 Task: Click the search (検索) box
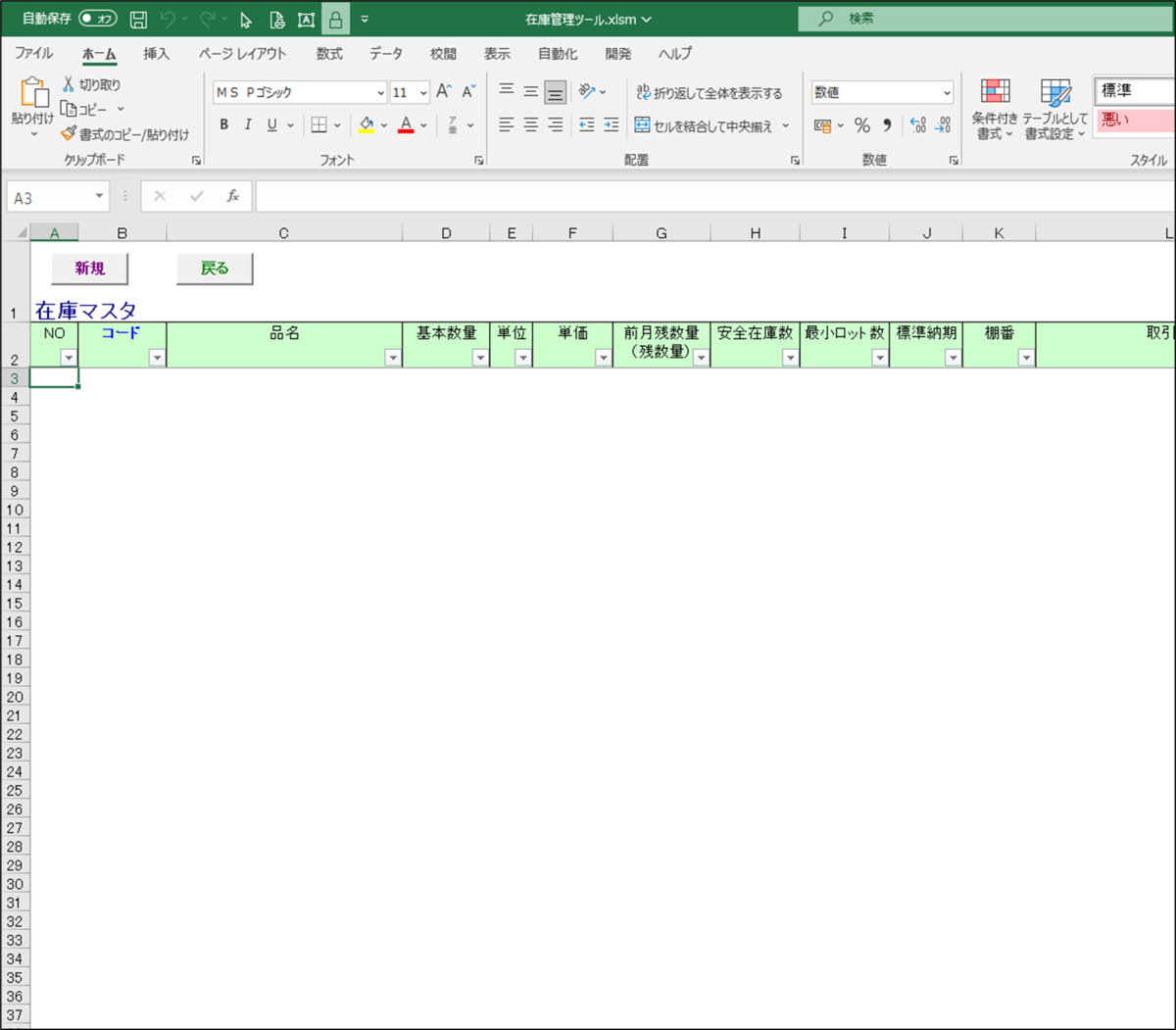click(x=987, y=19)
